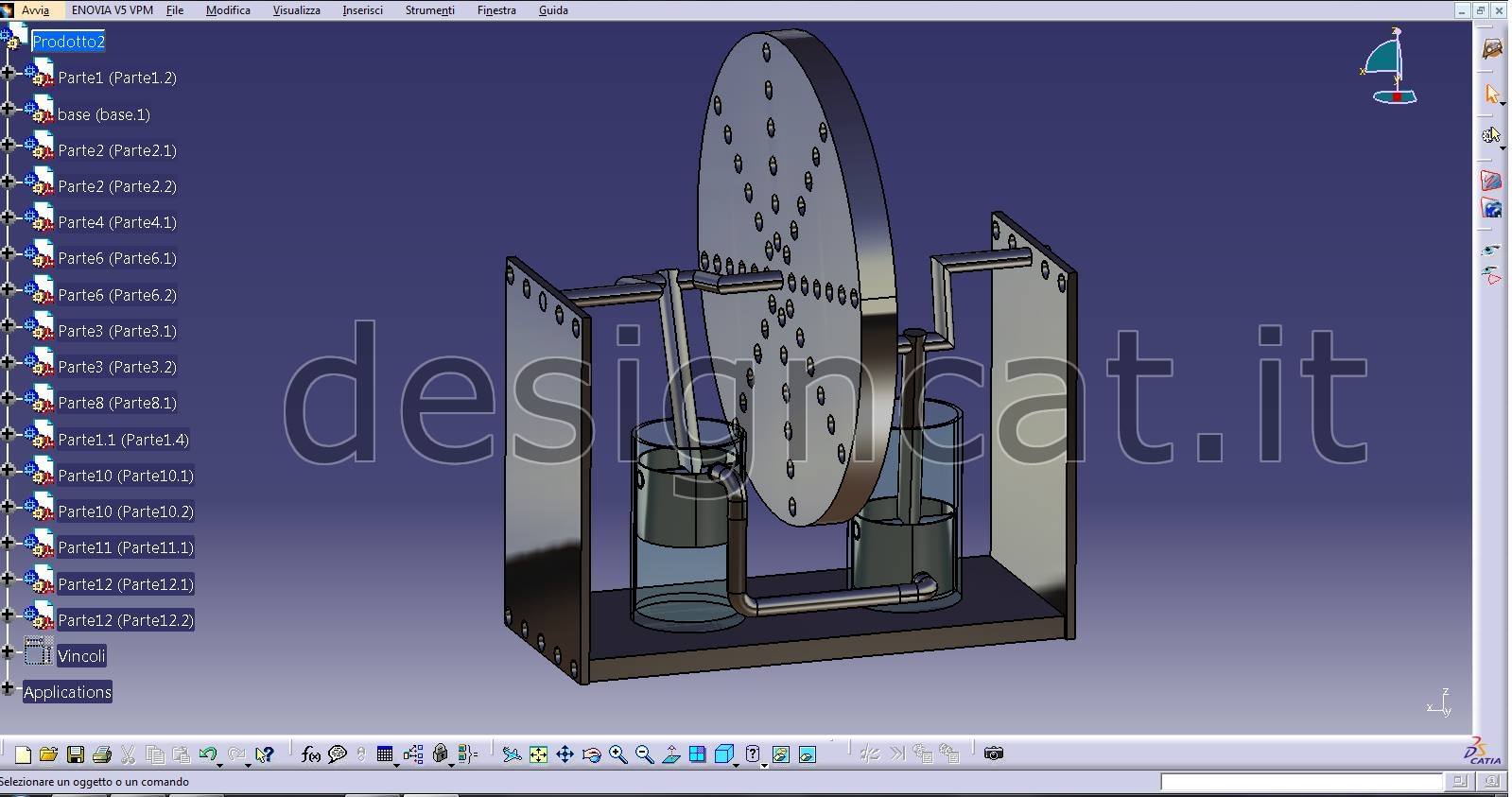Click the Save file icon
1512x797 pixels.
tap(75, 754)
